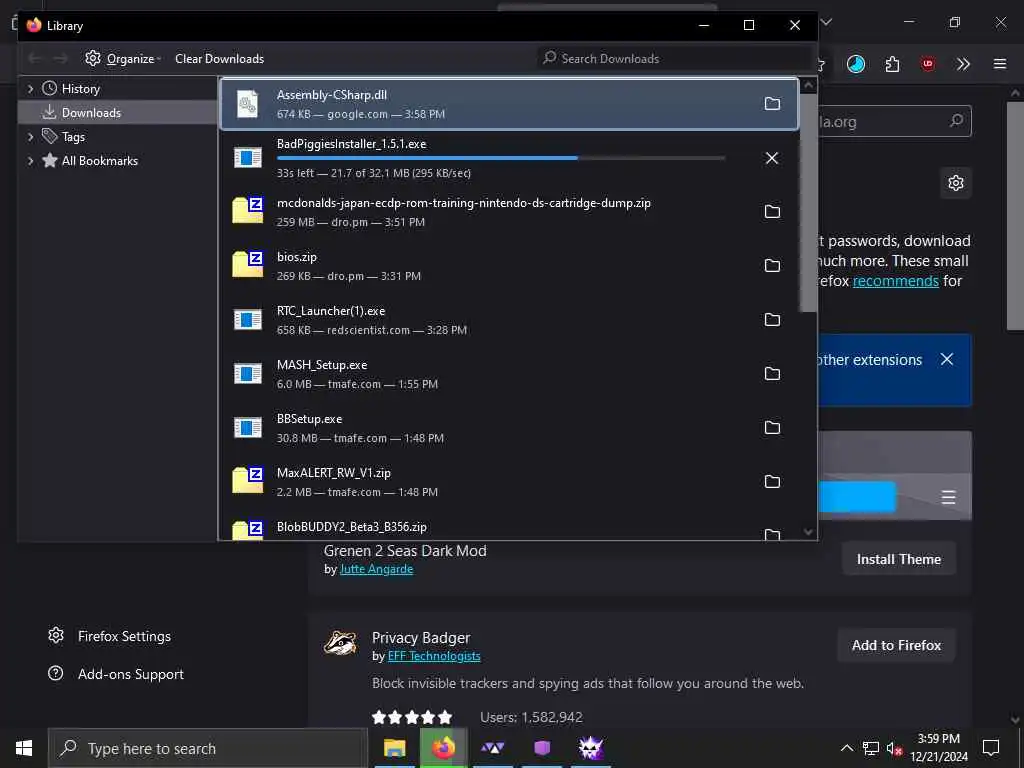Image resolution: width=1024 pixels, height=768 pixels.
Task: Select All Bookmarks in the sidebar
Action: 99,161
